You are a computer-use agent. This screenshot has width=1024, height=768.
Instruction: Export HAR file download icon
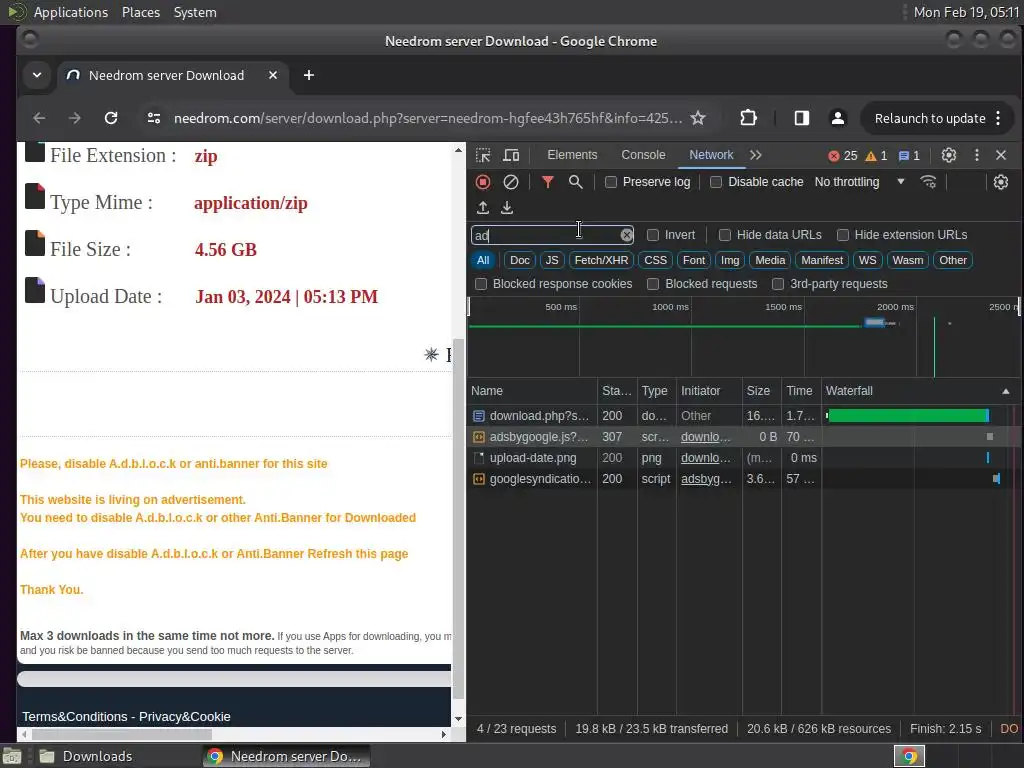click(507, 208)
